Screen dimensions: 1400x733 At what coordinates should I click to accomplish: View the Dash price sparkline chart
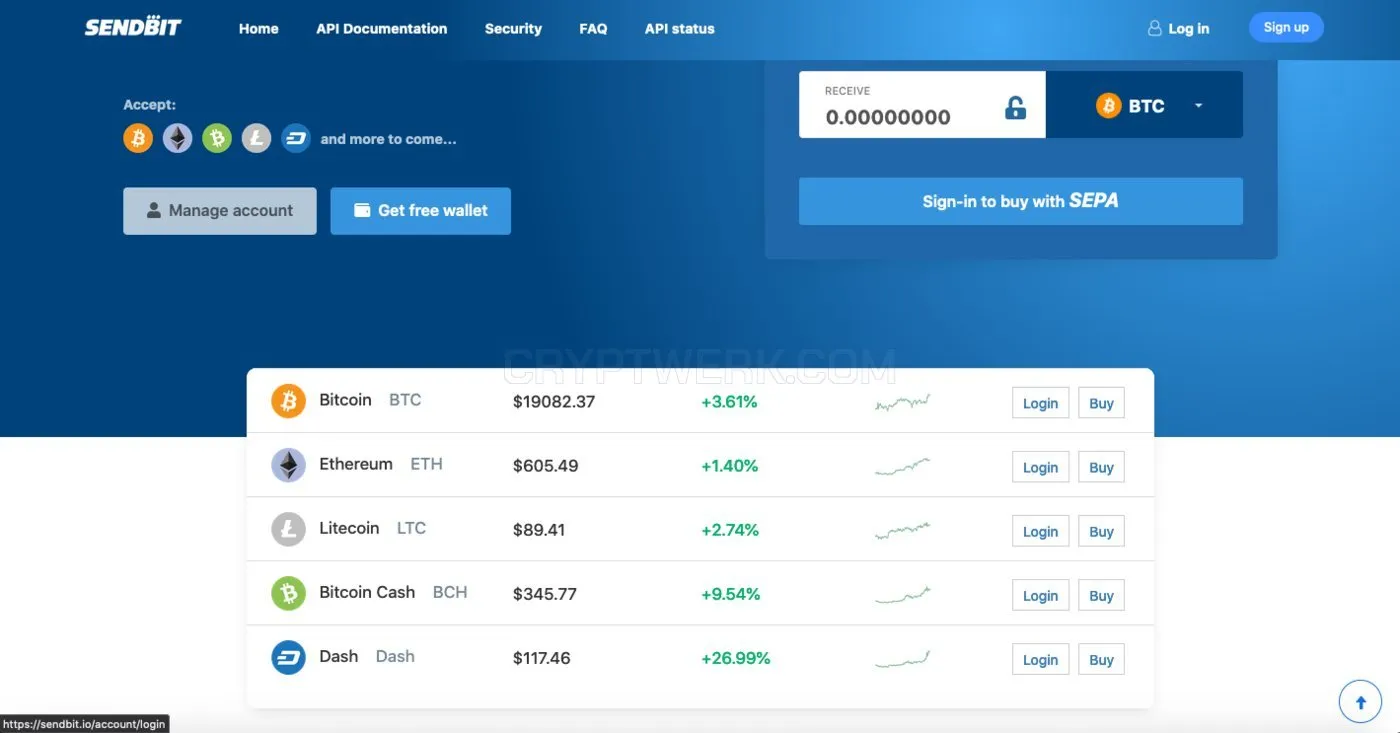902,659
